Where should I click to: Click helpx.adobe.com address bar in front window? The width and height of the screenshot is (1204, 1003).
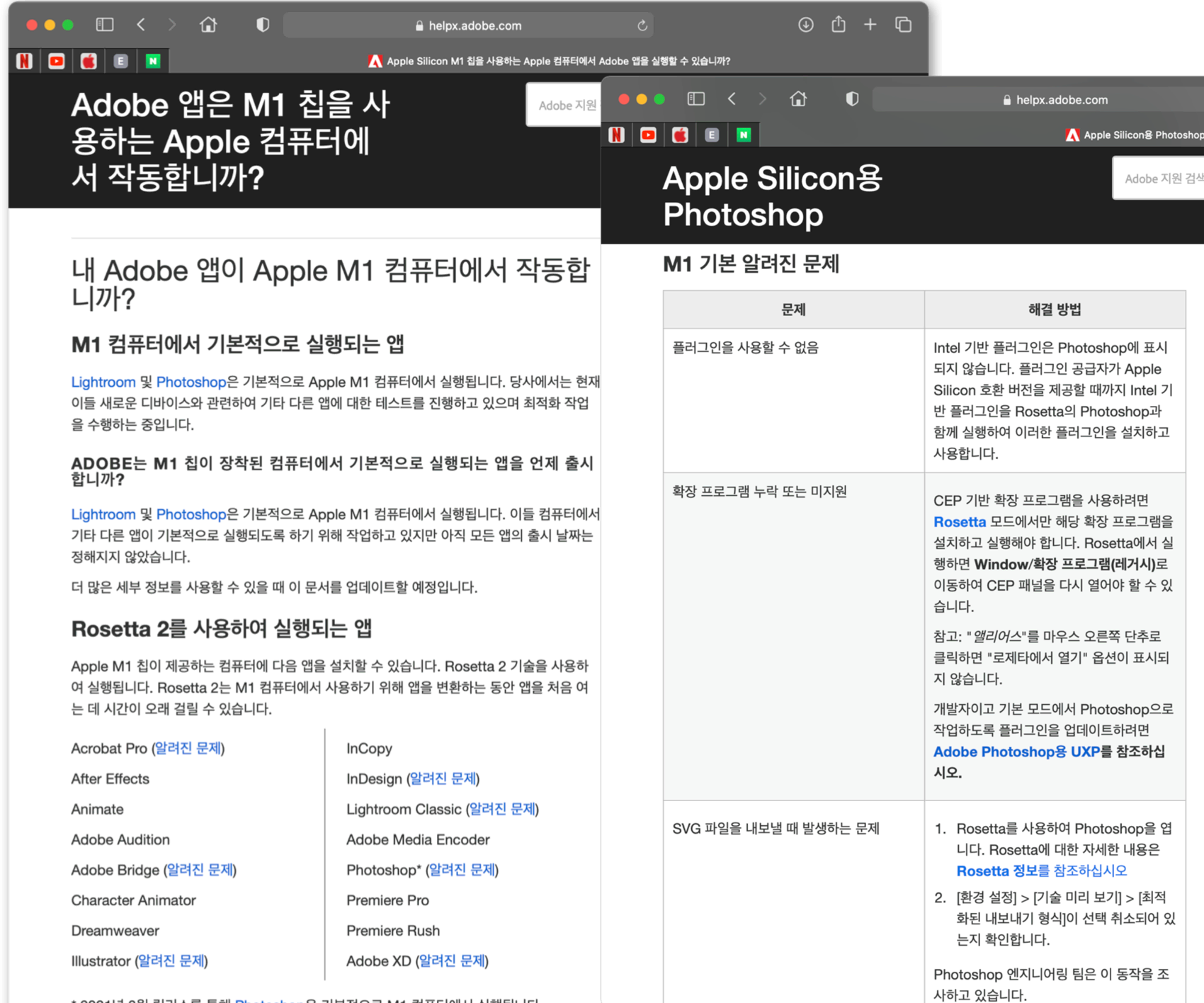[1038, 100]
